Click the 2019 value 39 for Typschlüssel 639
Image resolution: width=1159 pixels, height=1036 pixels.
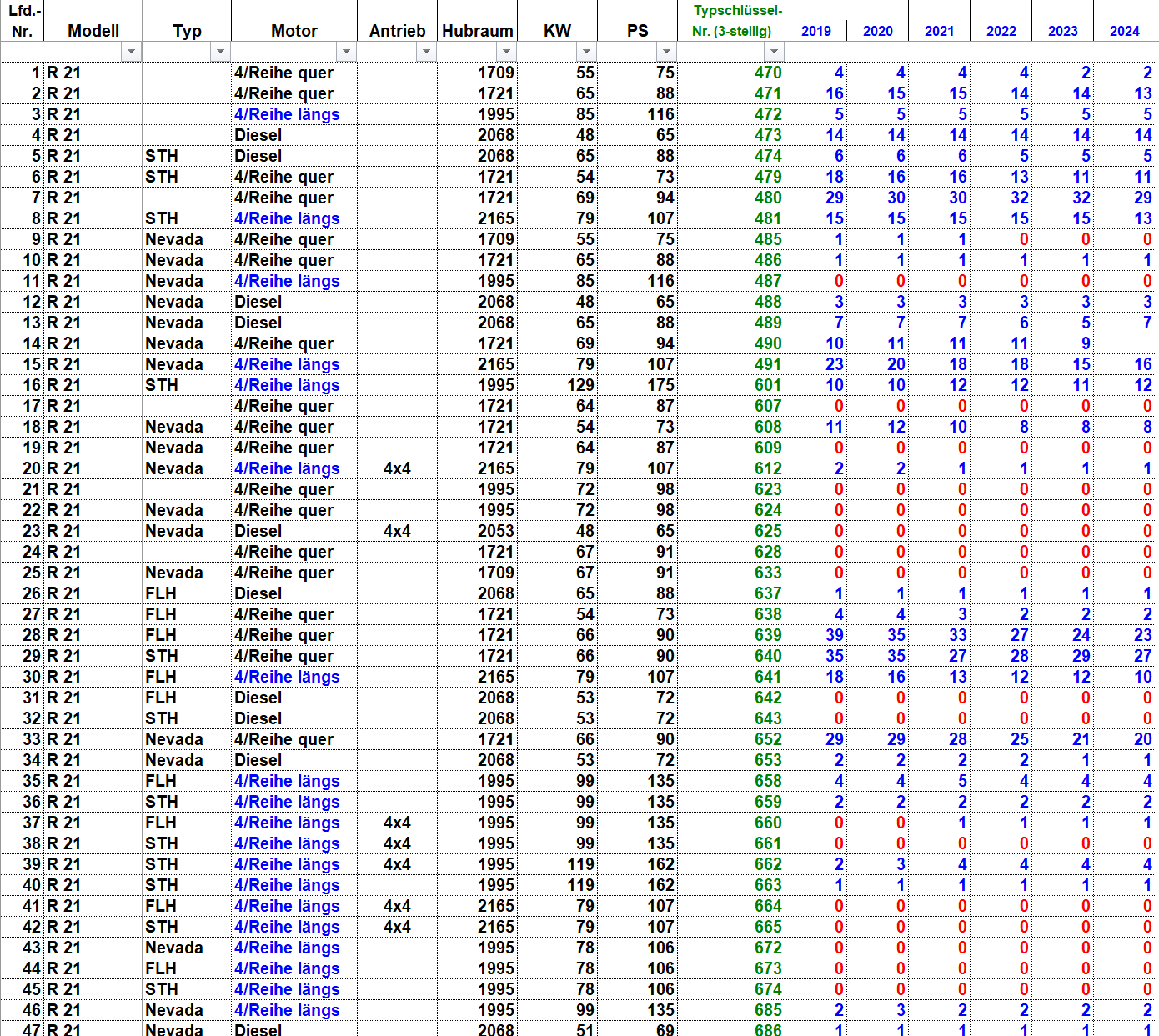coord(834,635)
